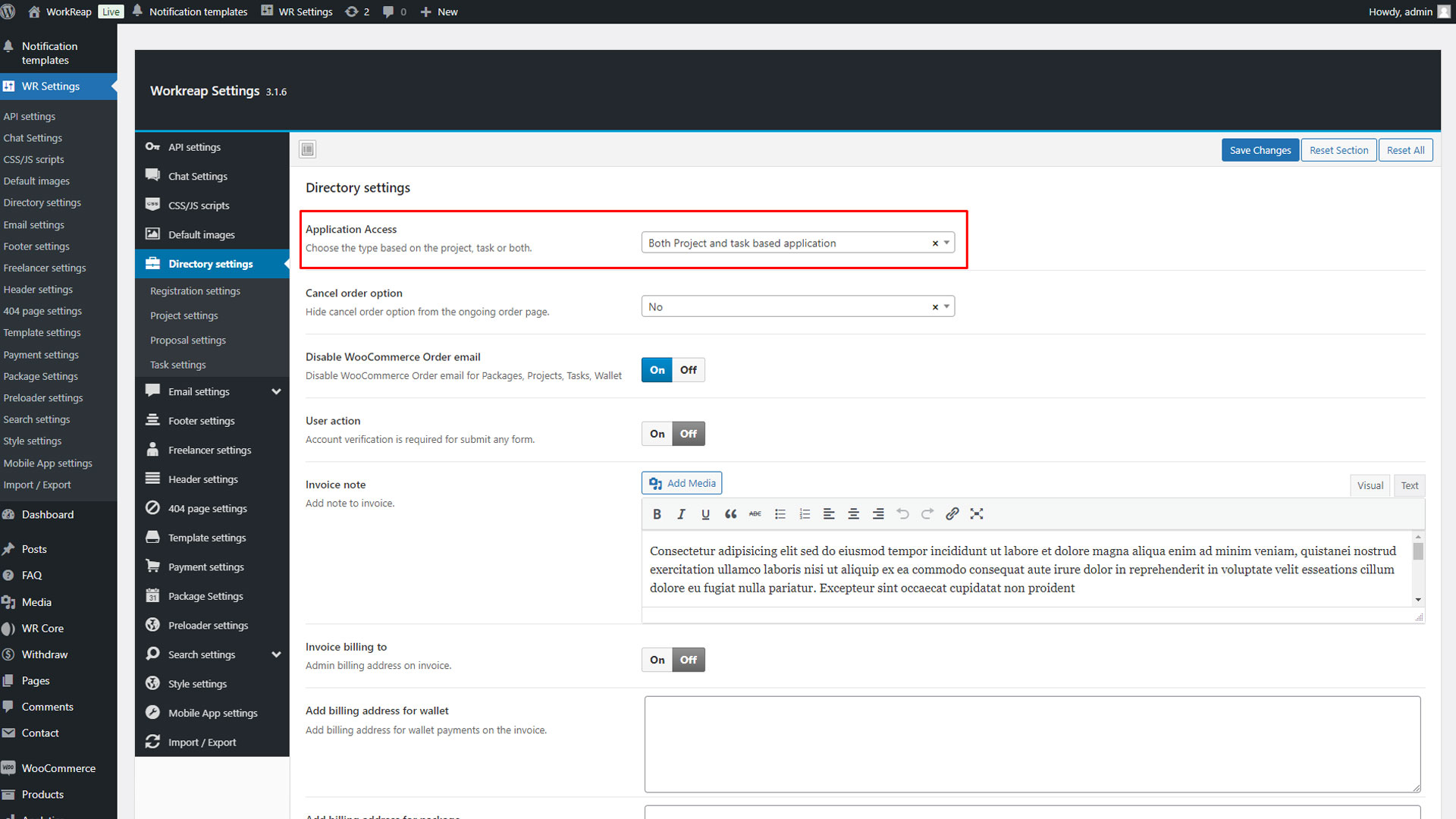Click the fullscreen icon in editor toolbar
Screen dimensions: 1456x819
pos(977,514)
